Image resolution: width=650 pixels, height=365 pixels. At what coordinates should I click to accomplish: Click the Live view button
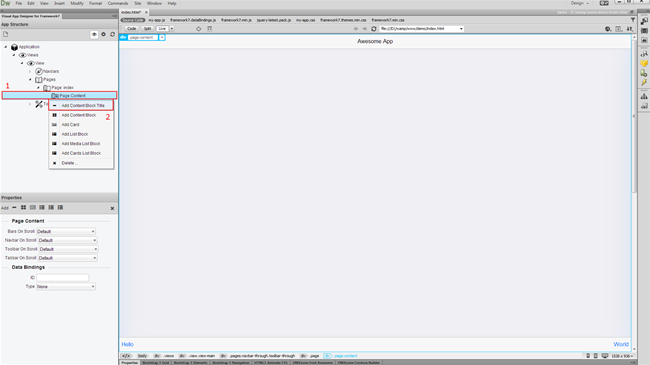pos(162,29)
